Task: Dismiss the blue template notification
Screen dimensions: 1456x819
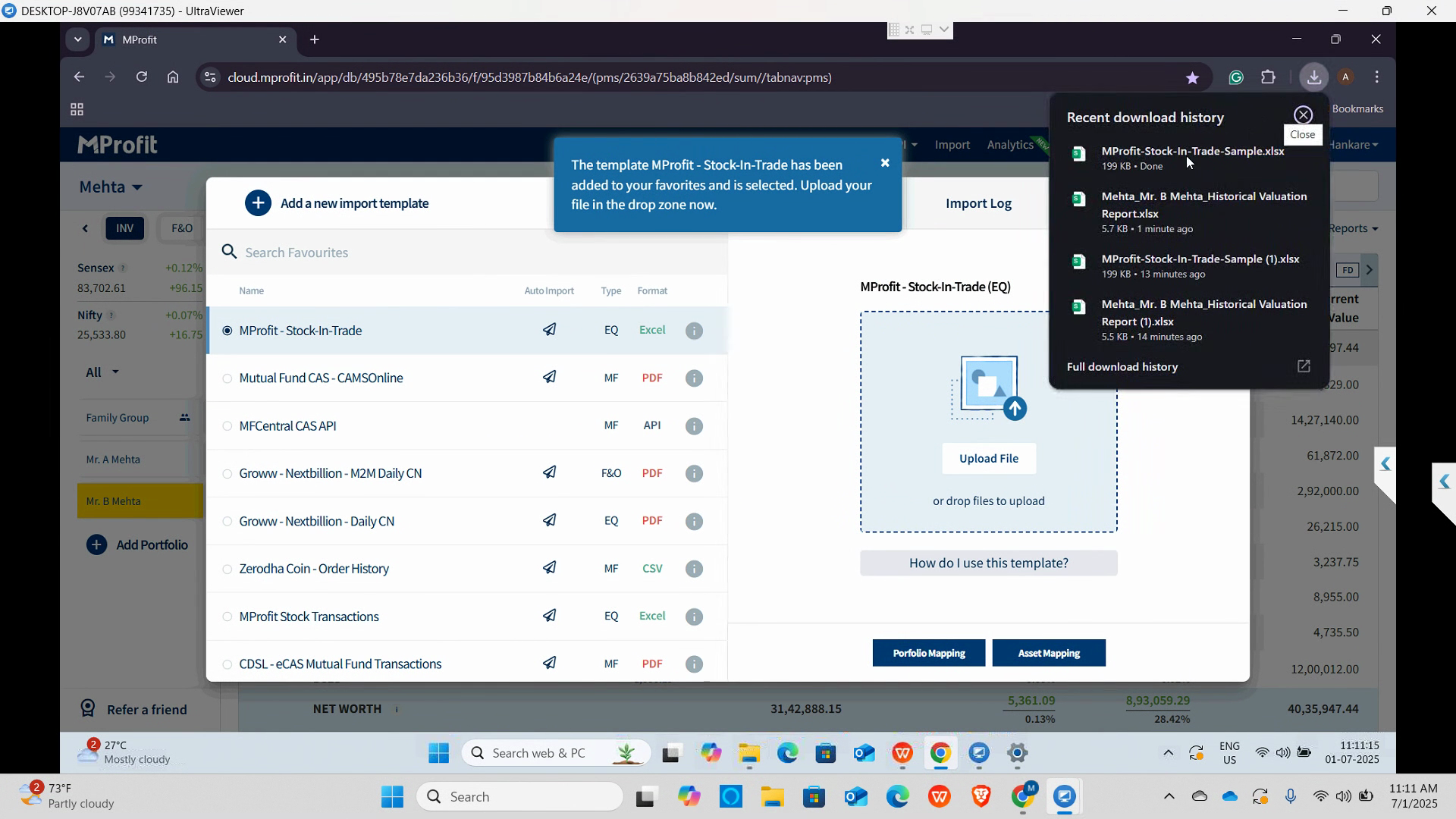Action: click(885, 163)
